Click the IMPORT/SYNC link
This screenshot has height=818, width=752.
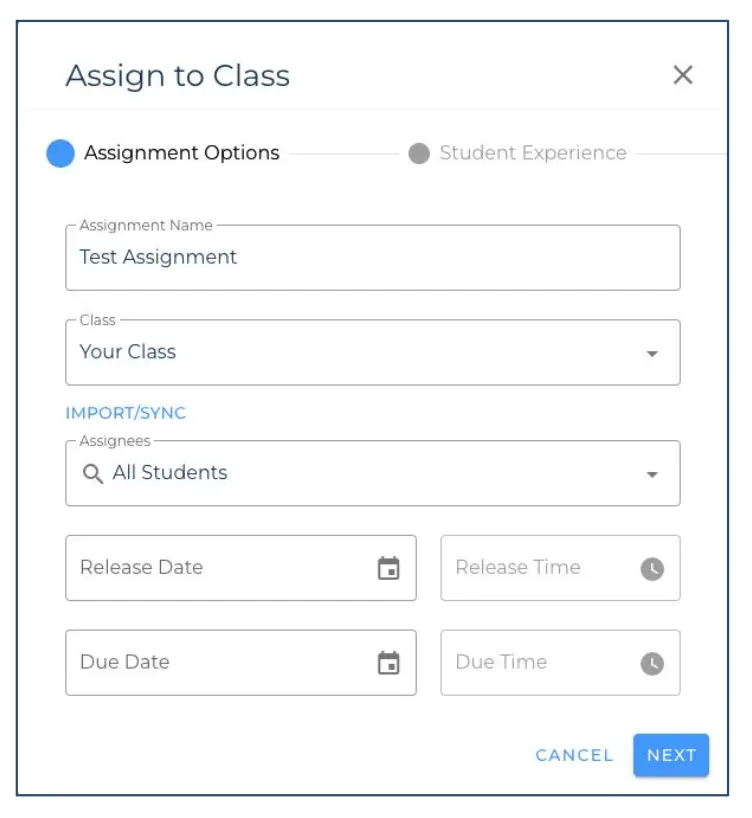tap(125, 411)
